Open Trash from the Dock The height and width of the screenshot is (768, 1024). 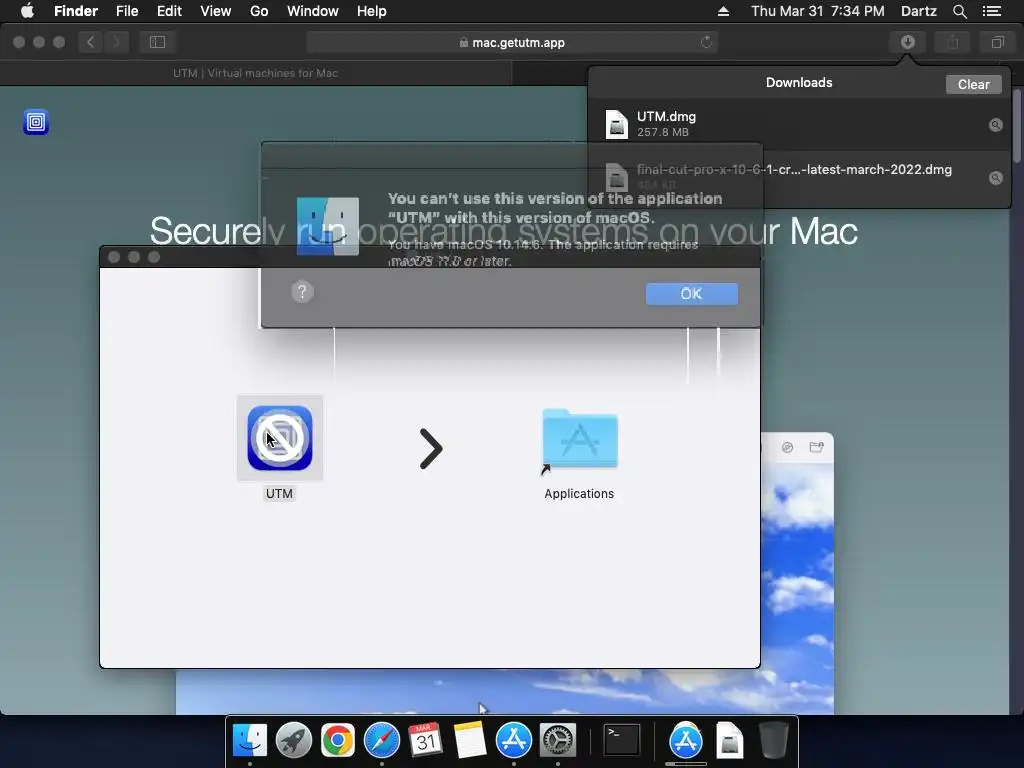point(774,740)
